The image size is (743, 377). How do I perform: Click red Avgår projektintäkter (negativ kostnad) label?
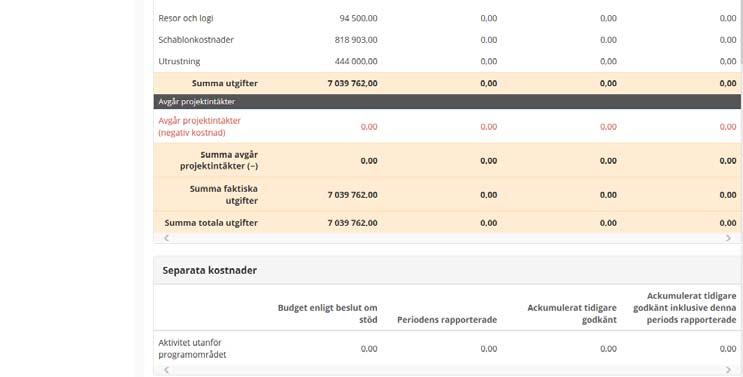tap(199, 126)
